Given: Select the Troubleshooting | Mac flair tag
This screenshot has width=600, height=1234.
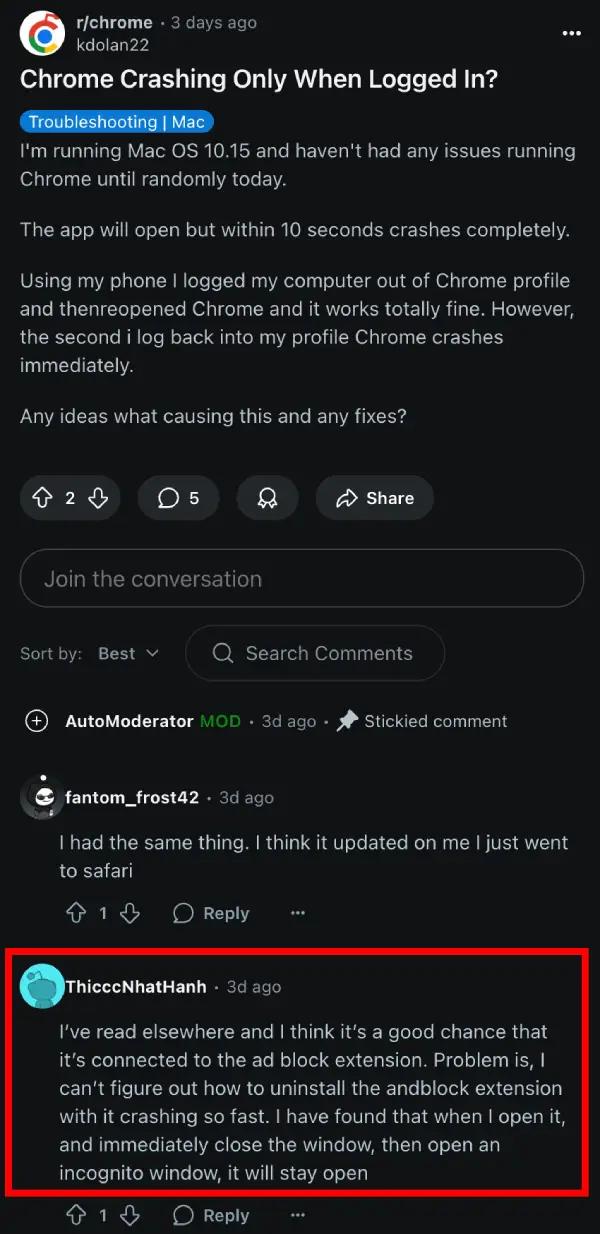Looking at the screenshot, I should [116, 122].
